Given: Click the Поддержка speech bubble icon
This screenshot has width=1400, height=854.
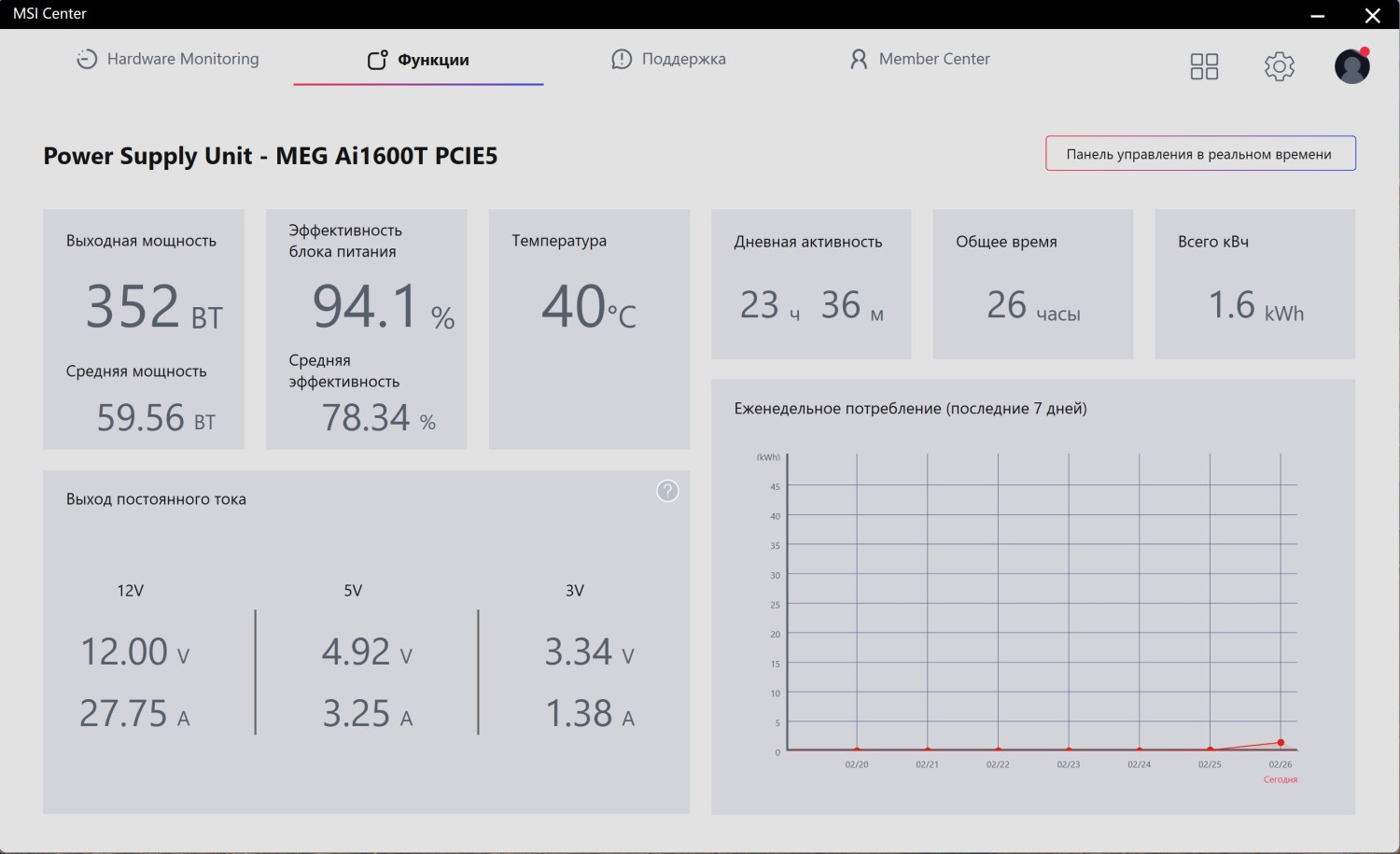Looking at the screenshot, I should [622, 59].
